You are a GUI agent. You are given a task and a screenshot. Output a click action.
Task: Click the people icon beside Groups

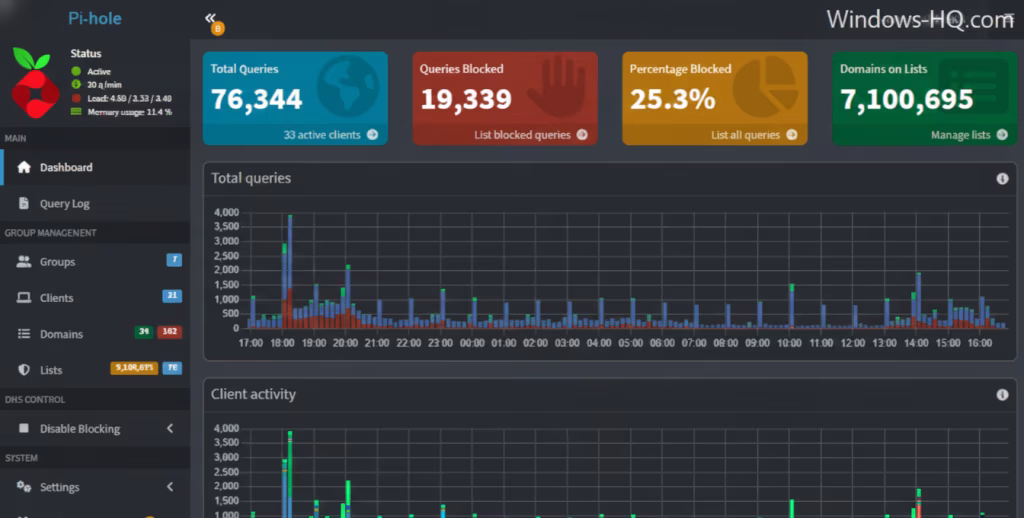point(24,261)
